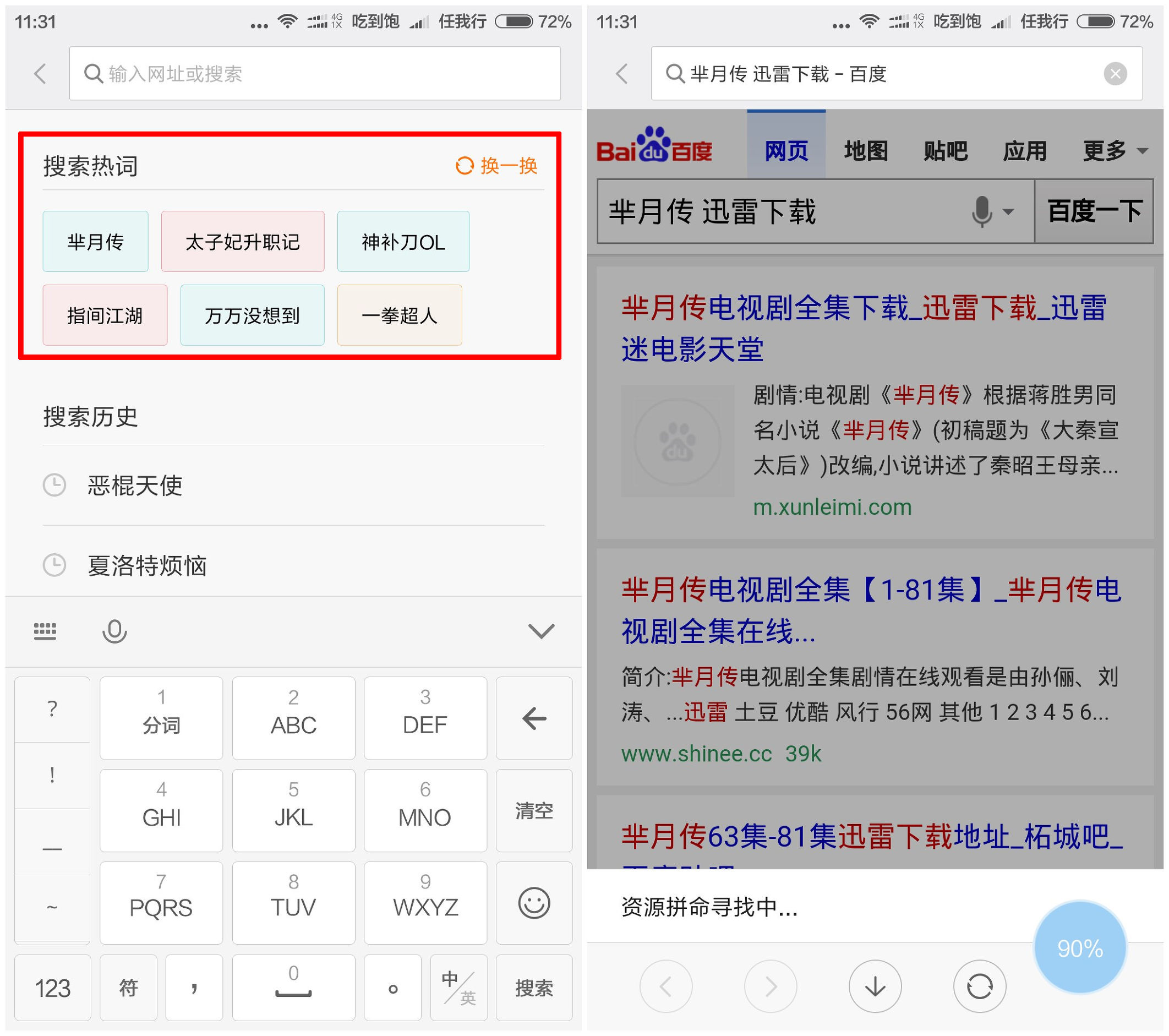Screen dimensions: 1169x1036
Task: Focus the 输入网址或搜索 input field
Action: click(x=315, y=74)
